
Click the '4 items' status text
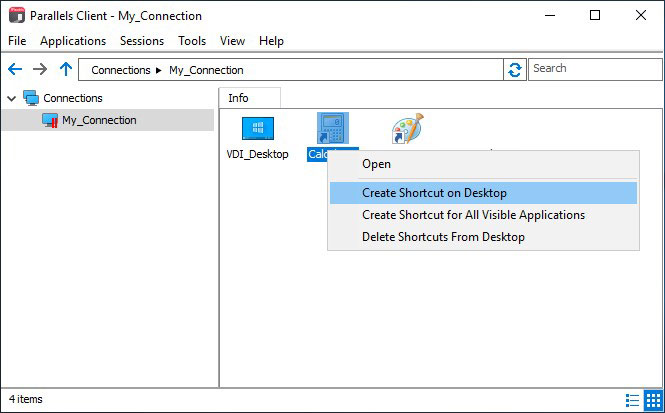pos(26,399)
